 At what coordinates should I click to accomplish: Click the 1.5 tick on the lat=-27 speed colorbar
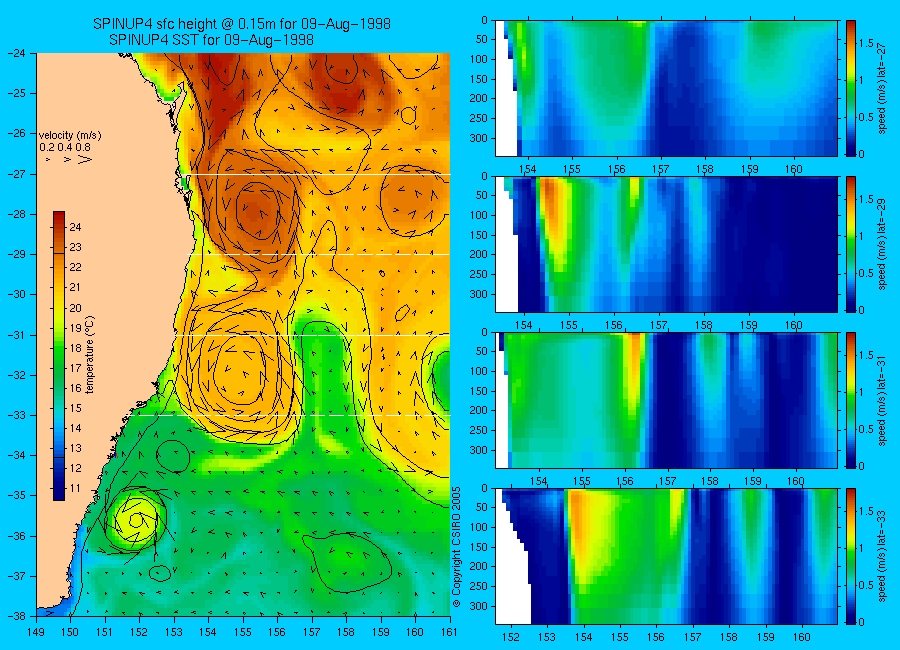coord(866,44)
